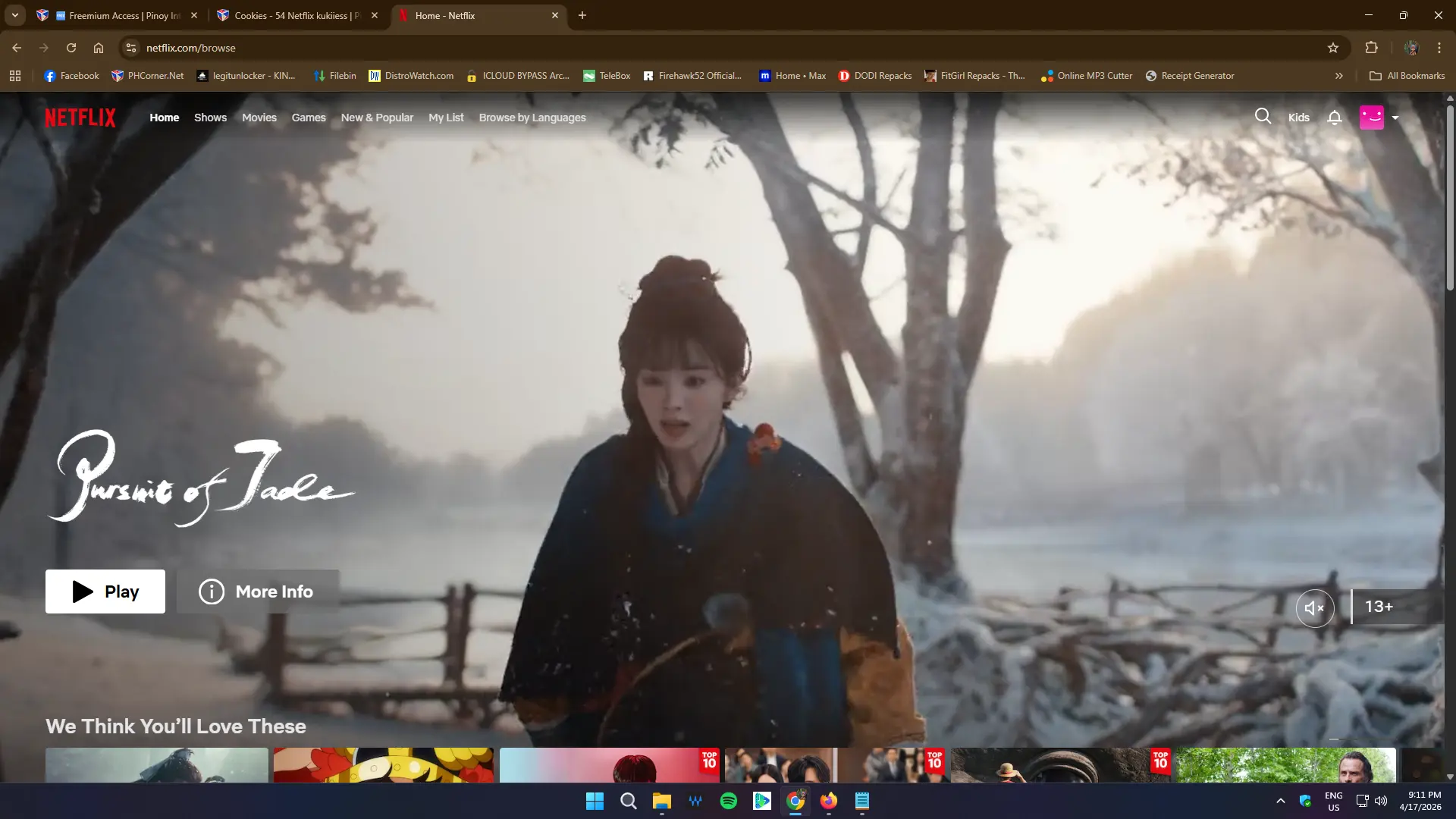This screenshot has height=819, width=1456.
Task: Open the All Bookmarks folder
Action: click(1407, 76)
